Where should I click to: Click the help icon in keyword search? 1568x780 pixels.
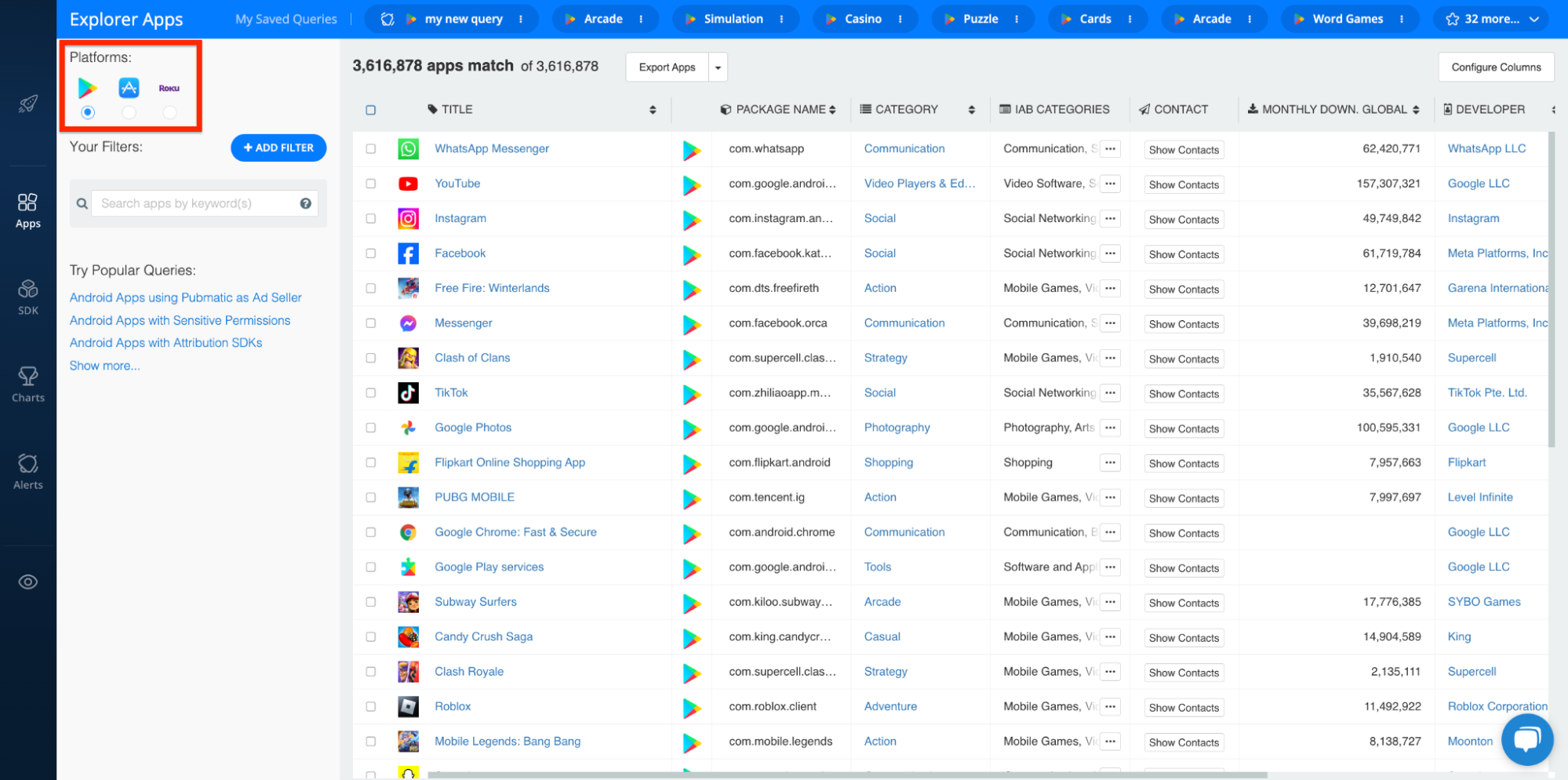point(306,203)
